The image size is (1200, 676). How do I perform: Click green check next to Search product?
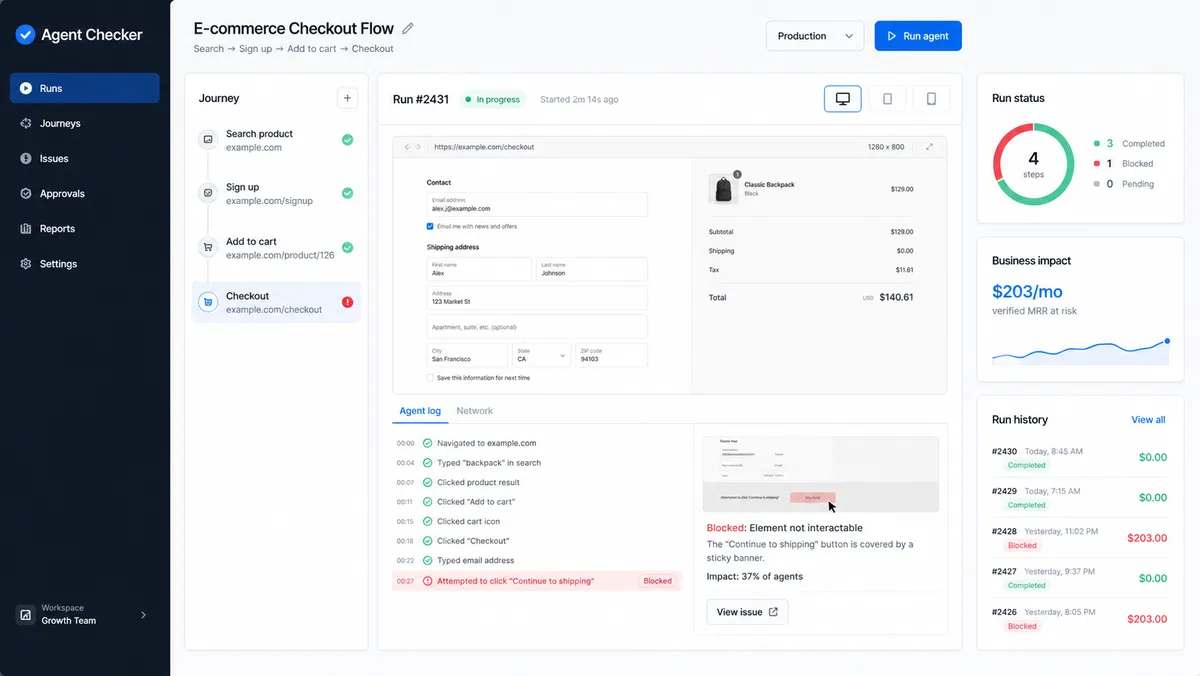(347, 140)
